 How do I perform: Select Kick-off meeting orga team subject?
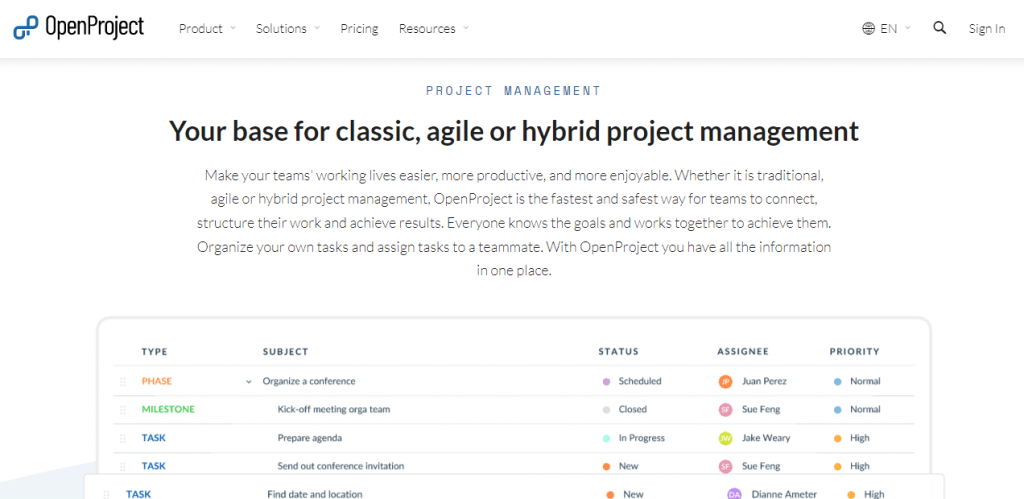click(x=334, y=410)
